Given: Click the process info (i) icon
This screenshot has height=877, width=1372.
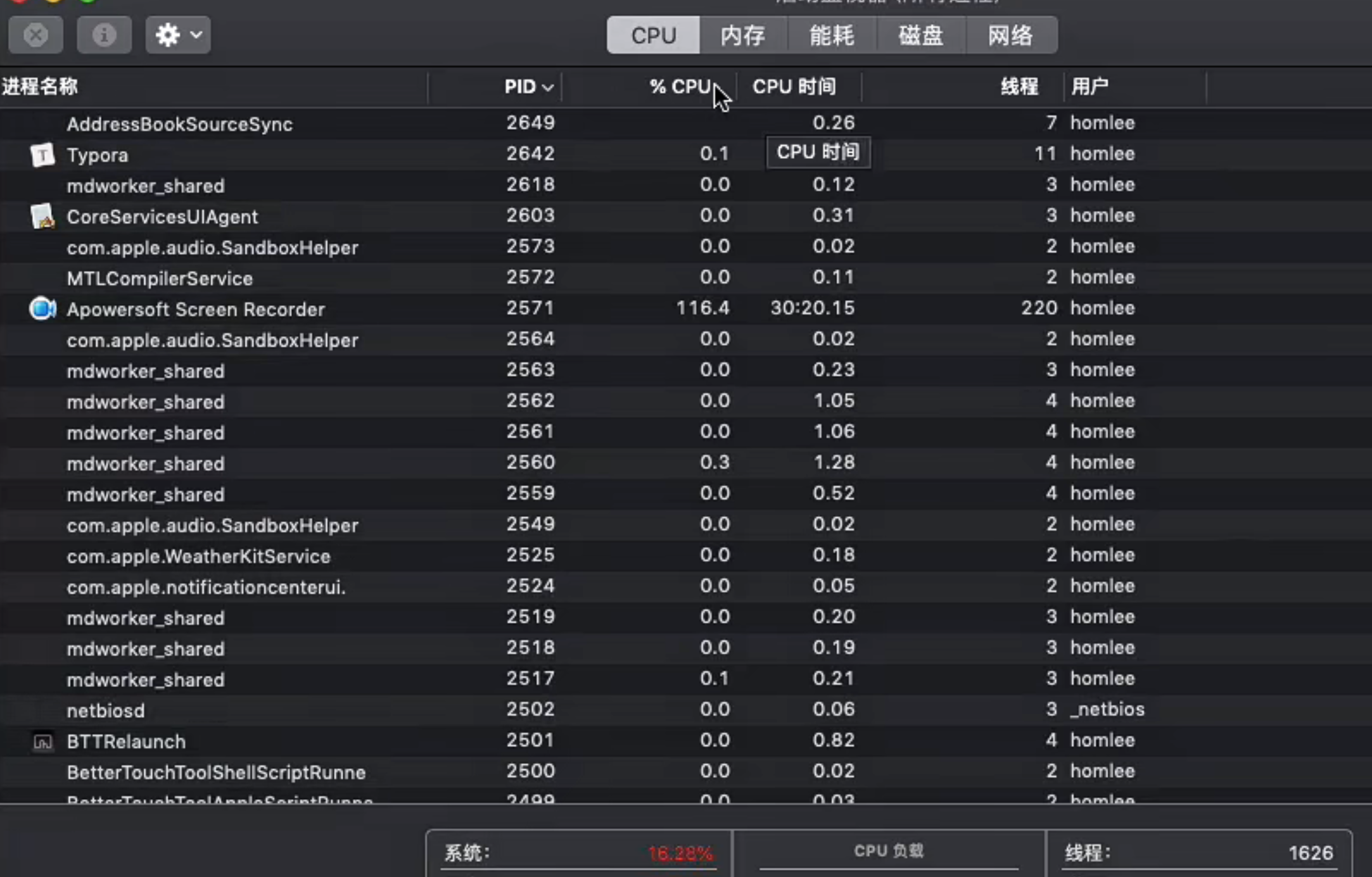Looking at the screenshot, I should pos(104,35).
